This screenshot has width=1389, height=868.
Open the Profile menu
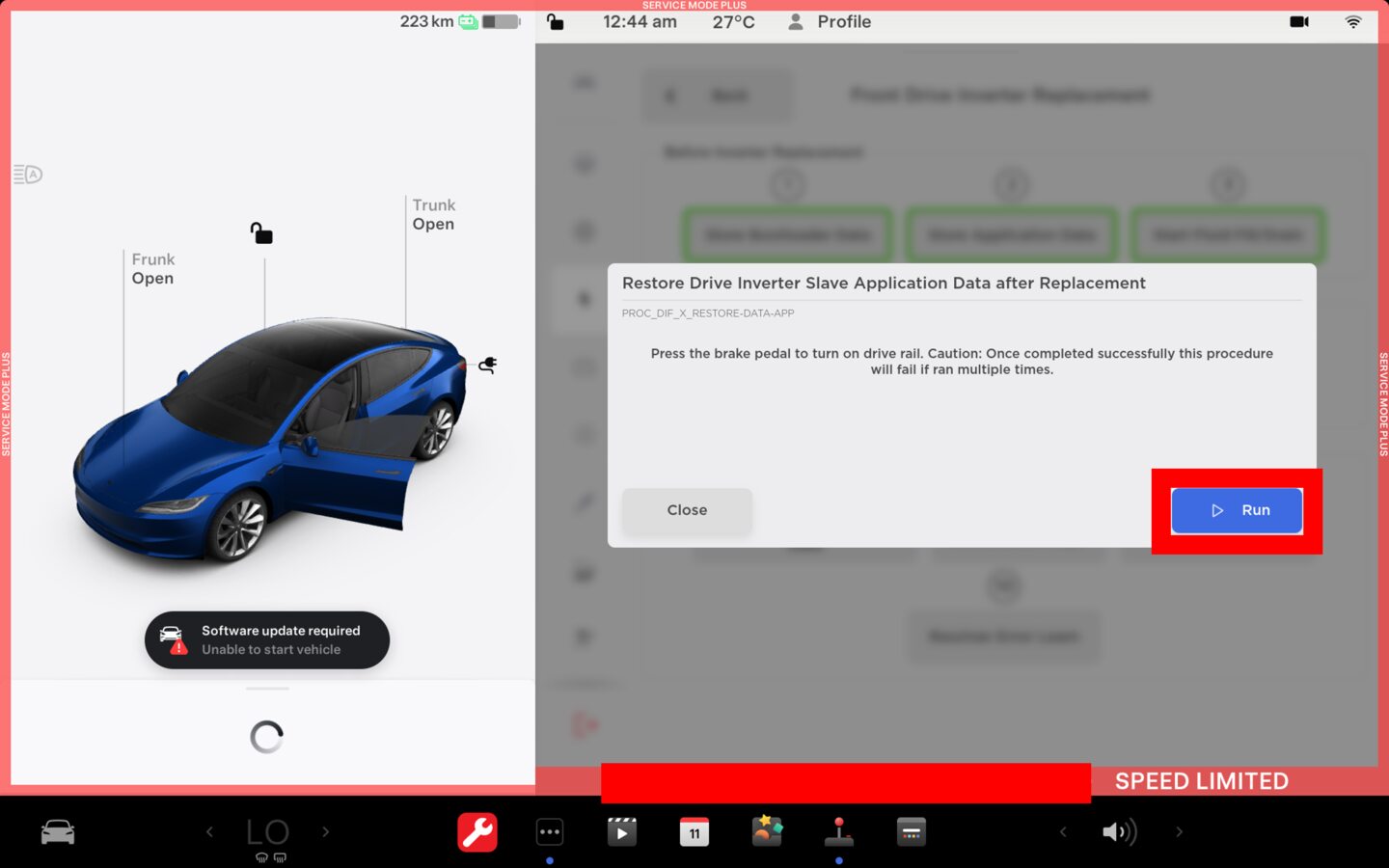[830, 21]
